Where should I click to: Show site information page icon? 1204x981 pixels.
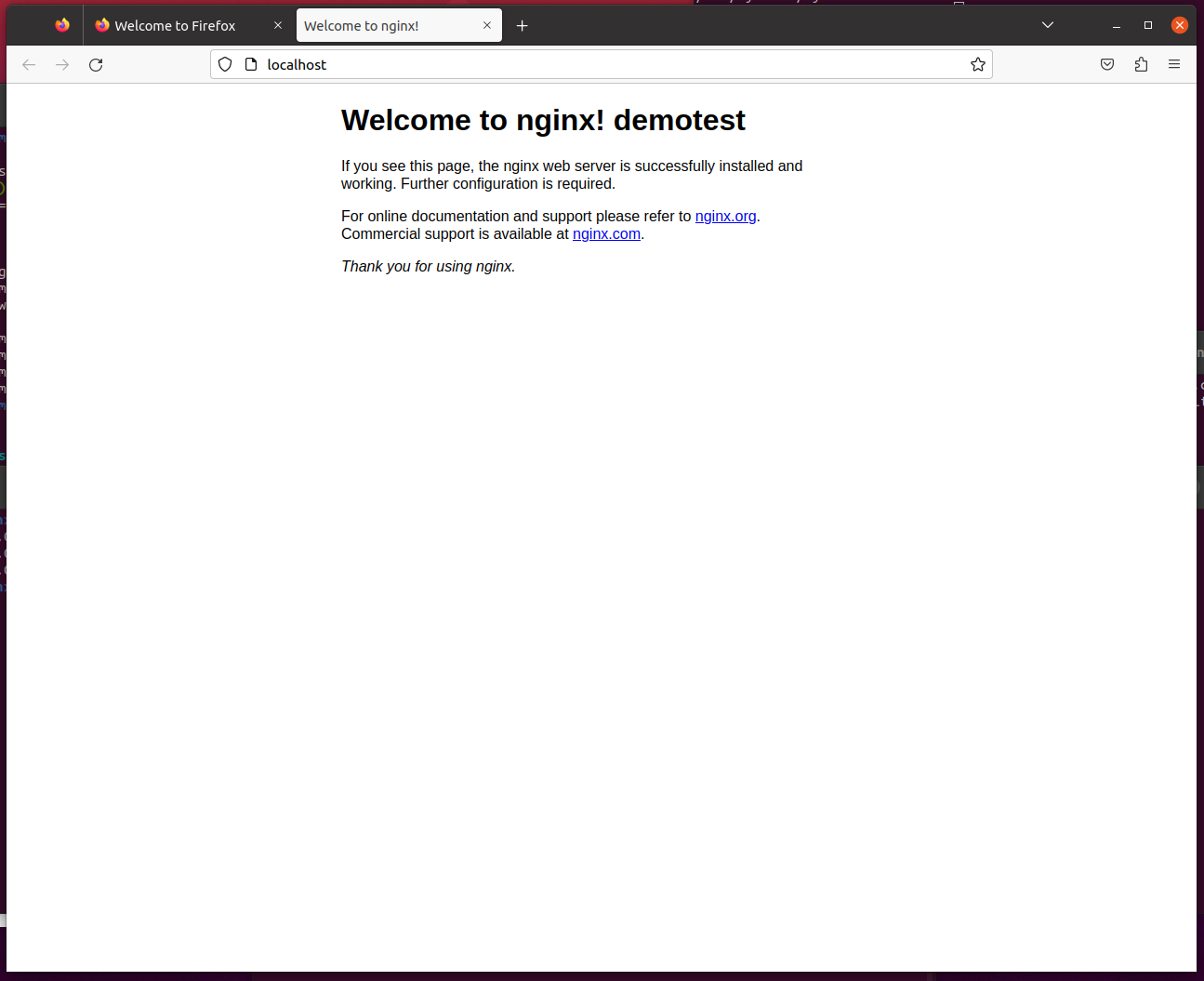[x=251, y=64]
